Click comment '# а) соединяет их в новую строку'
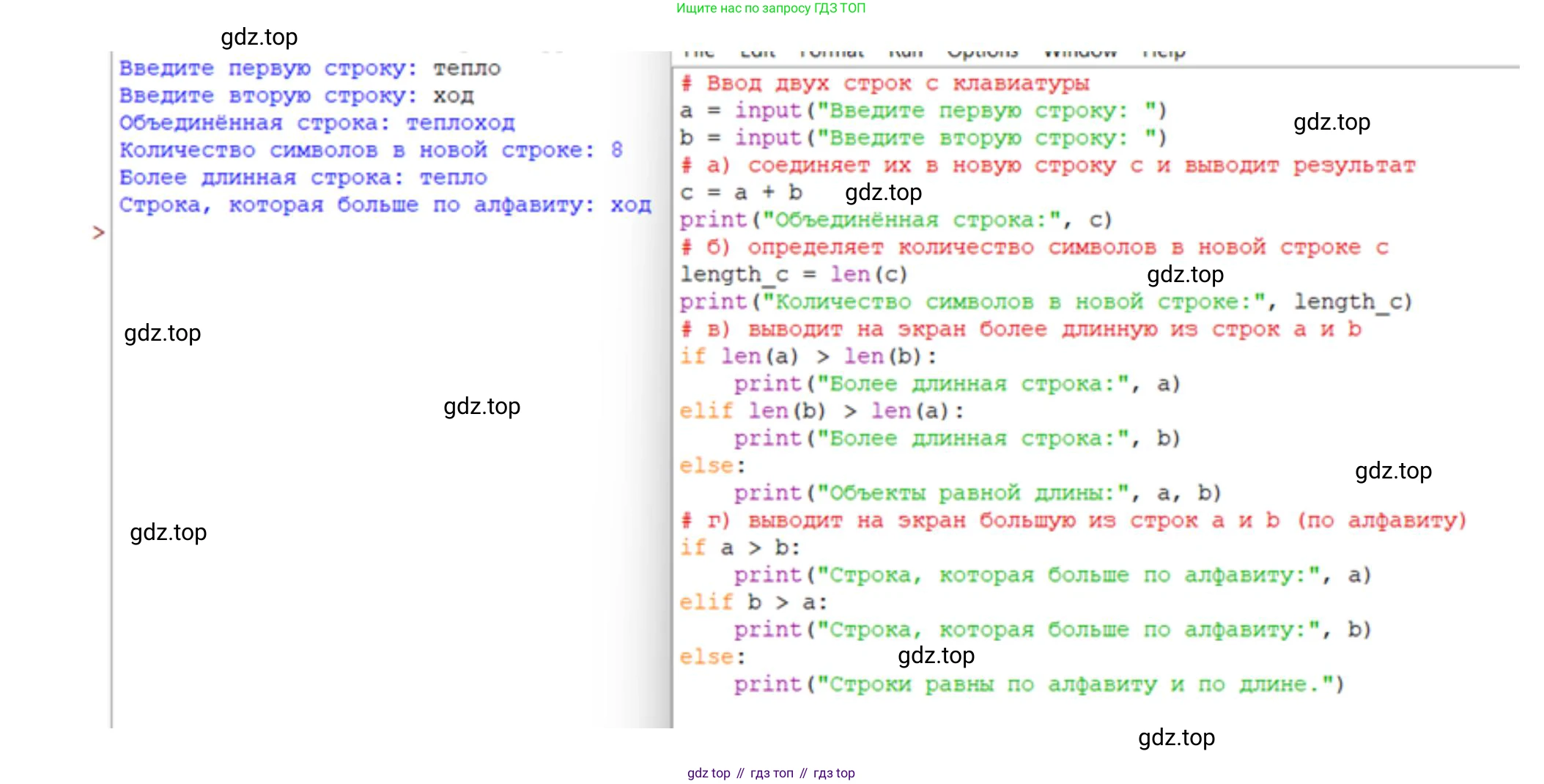This screenshot has width=1544, height=784. point(1048,166)
